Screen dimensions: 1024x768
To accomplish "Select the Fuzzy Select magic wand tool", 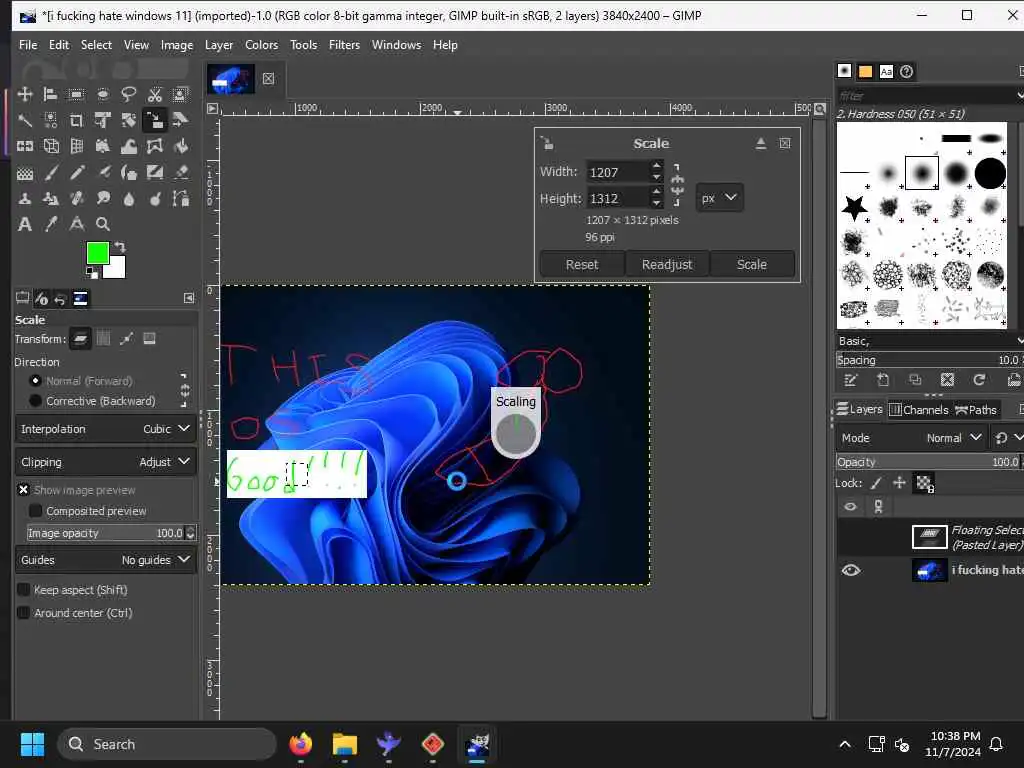I will [25, 120].
